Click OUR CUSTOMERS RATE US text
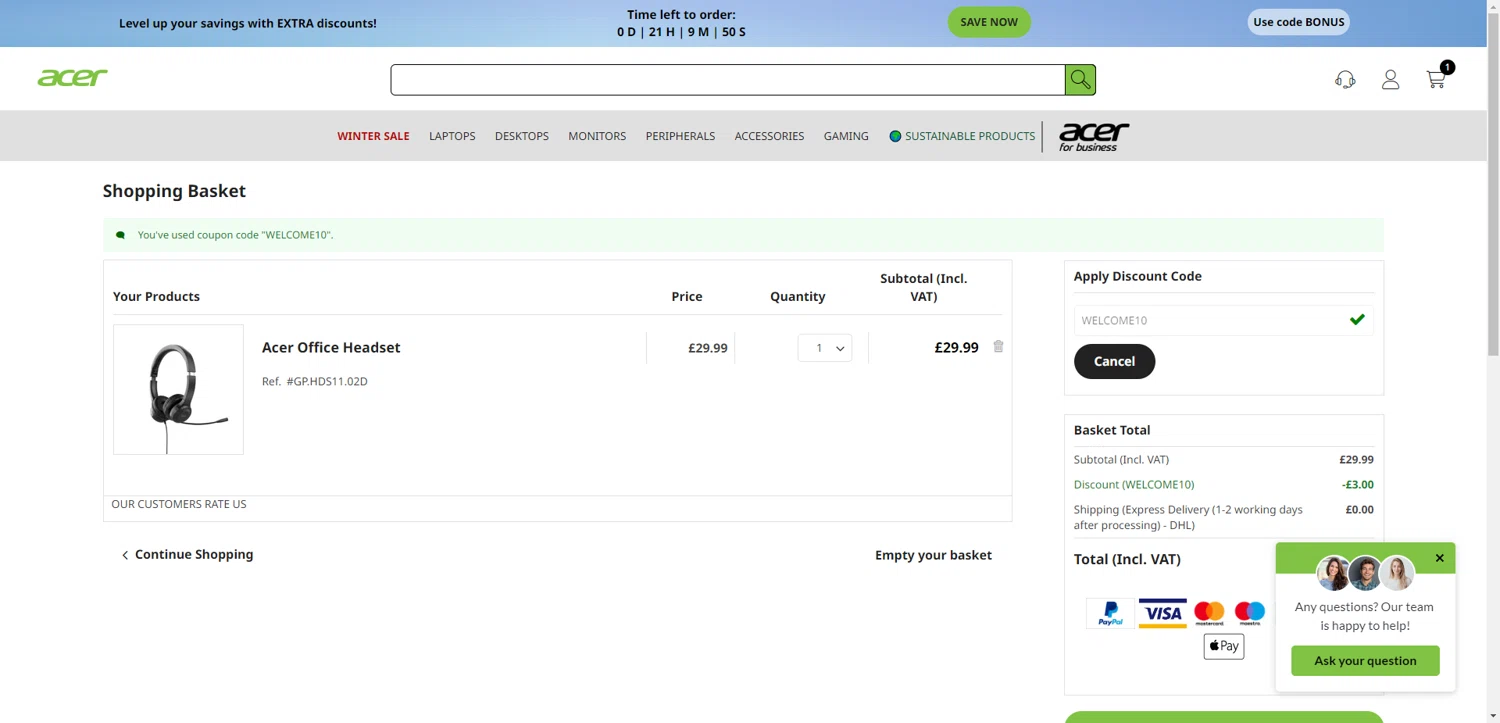Screen dimensions: 1500x723 point(179,504)
